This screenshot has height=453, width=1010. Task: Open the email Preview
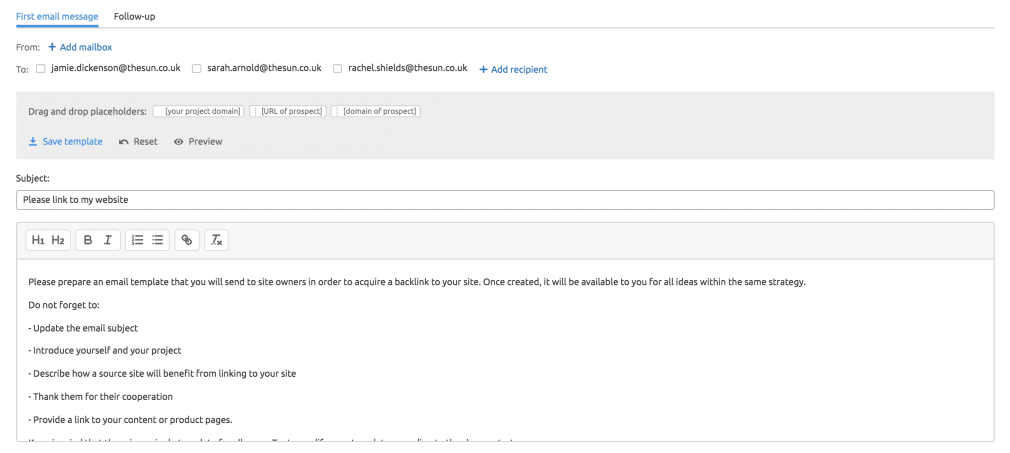click(198, 141)
